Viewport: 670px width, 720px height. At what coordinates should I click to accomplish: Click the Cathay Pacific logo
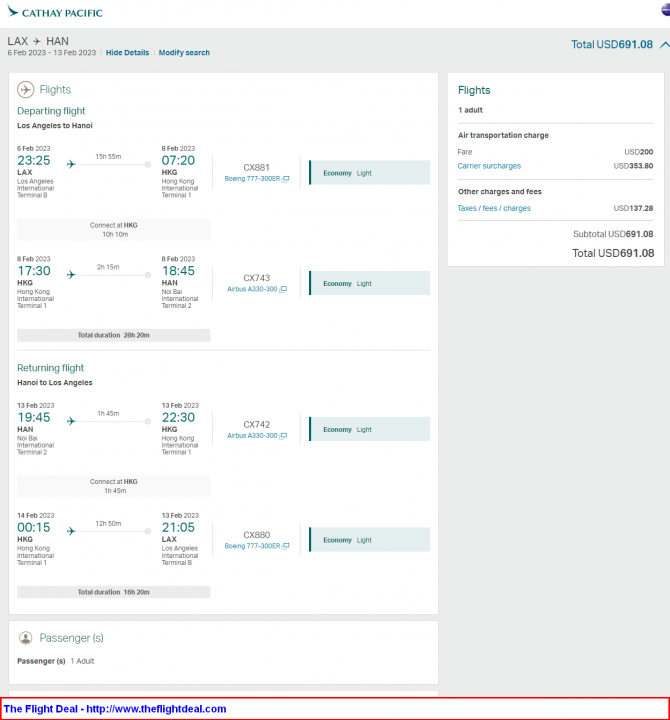coord(55,12)
